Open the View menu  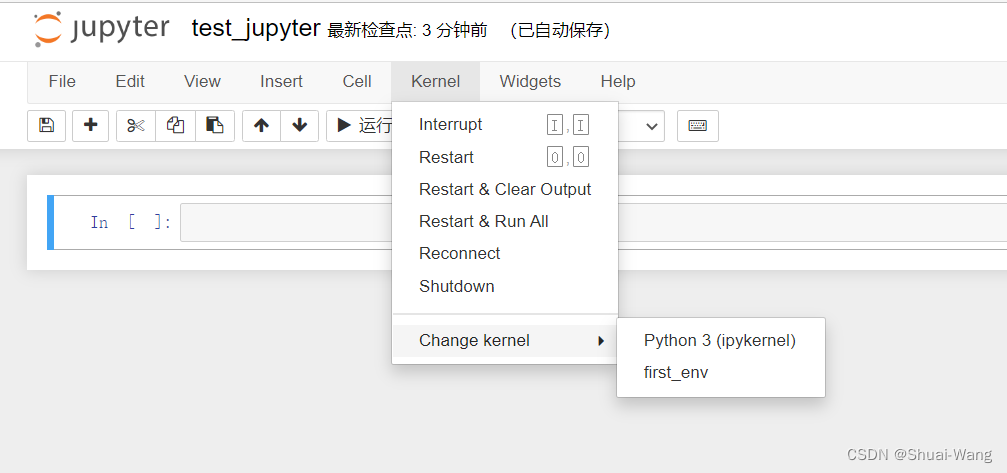coord(202,82)
